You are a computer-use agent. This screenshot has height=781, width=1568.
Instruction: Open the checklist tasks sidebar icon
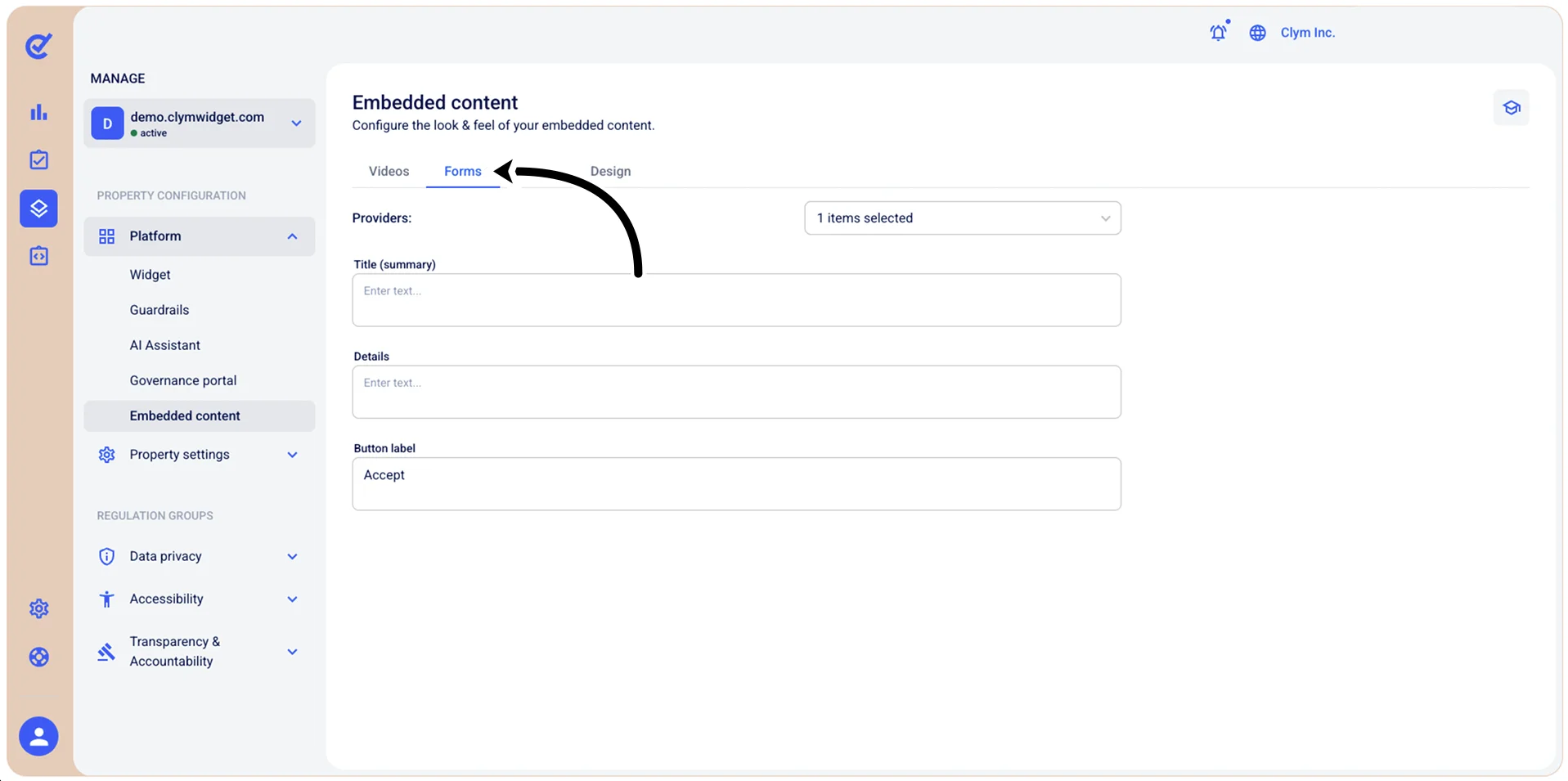coord(38,159)
